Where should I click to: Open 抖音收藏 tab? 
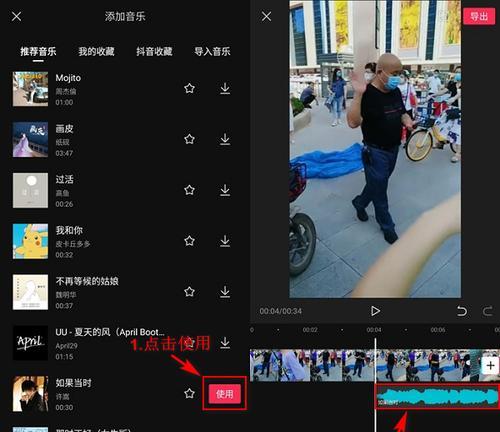(154, 52)
